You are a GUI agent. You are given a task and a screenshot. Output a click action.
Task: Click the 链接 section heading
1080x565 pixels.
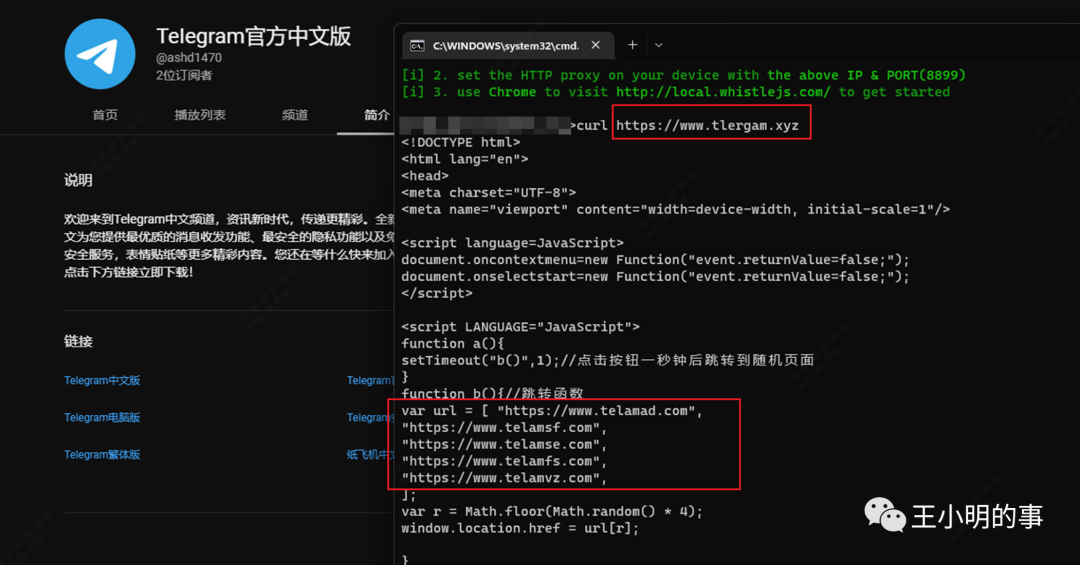(78, 342)
